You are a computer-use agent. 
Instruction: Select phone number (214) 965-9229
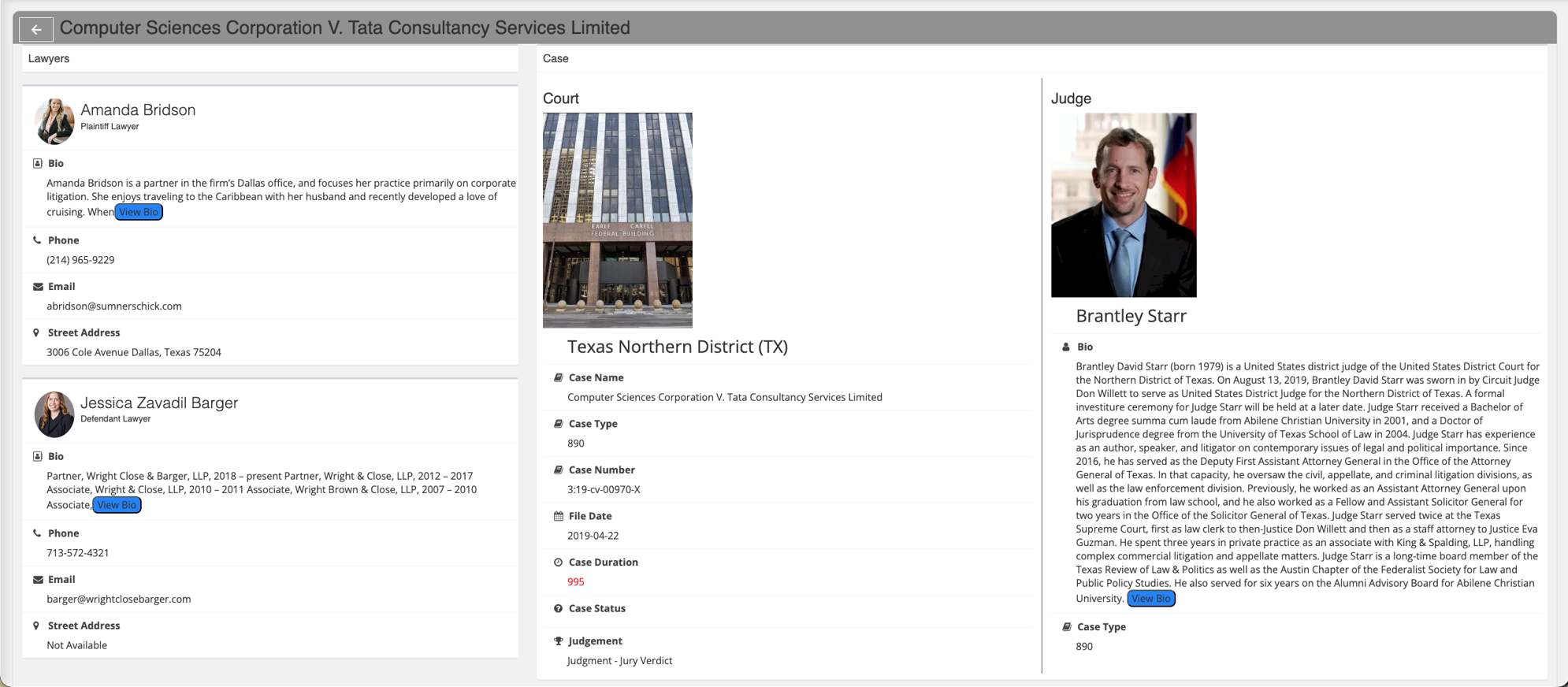[x=80, y=260]
